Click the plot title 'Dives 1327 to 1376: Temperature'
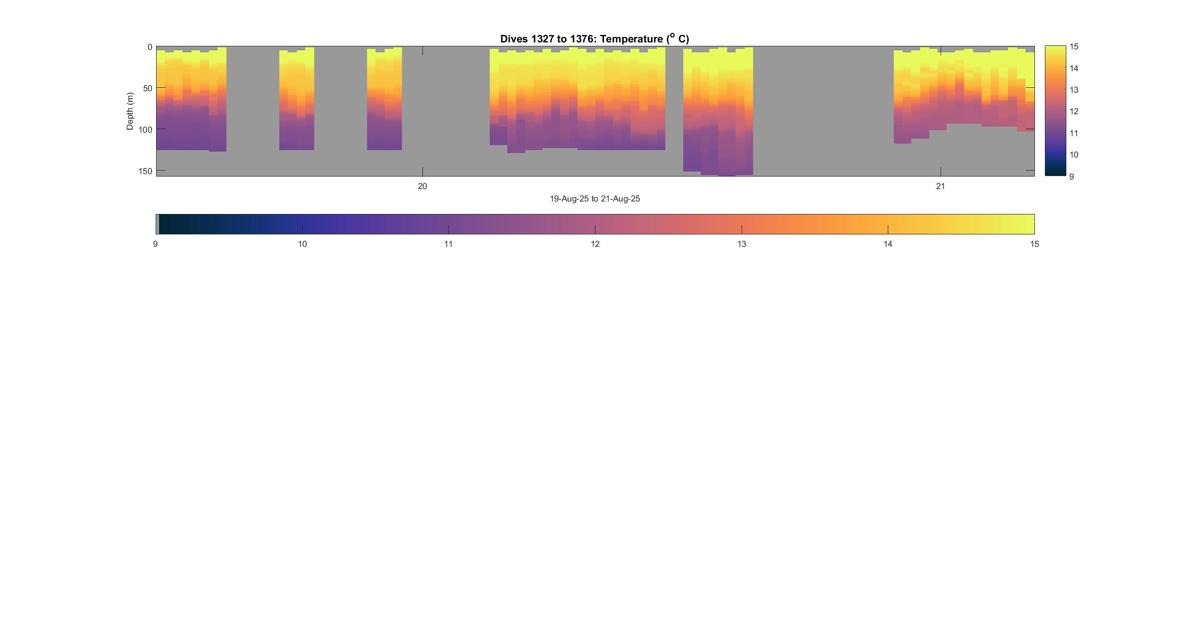 click(x=594, y=39)
